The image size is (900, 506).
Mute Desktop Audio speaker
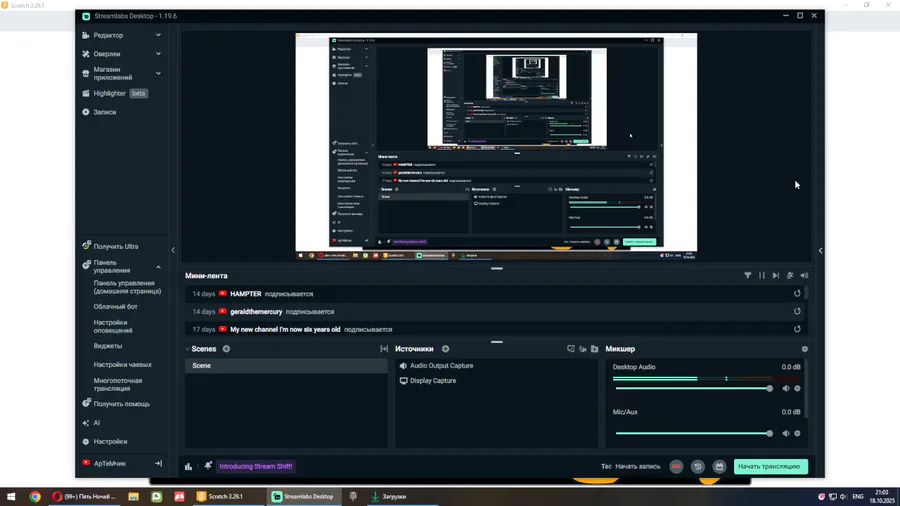[x=786, y=389]
